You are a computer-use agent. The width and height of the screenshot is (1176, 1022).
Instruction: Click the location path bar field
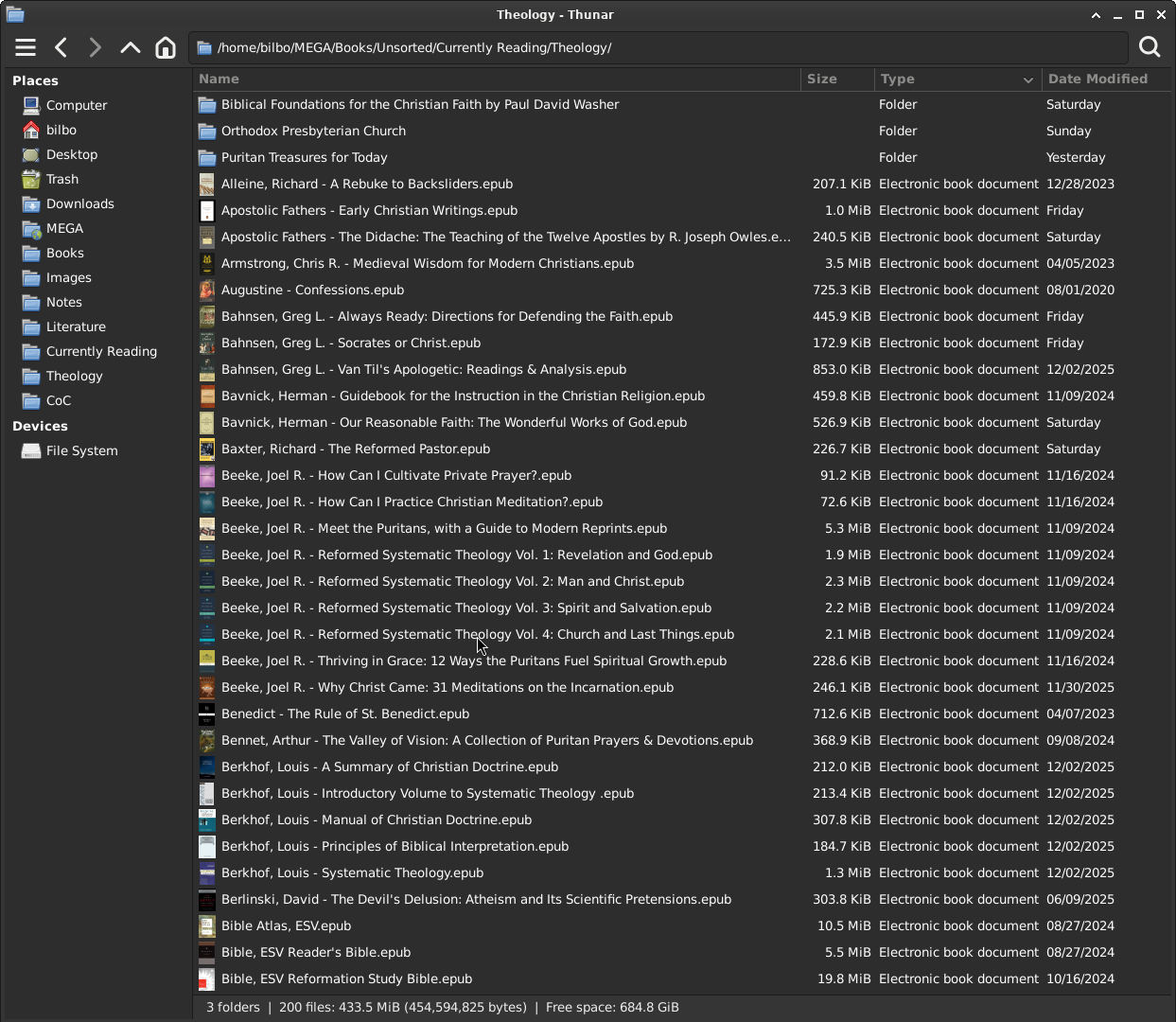(658, 47)
